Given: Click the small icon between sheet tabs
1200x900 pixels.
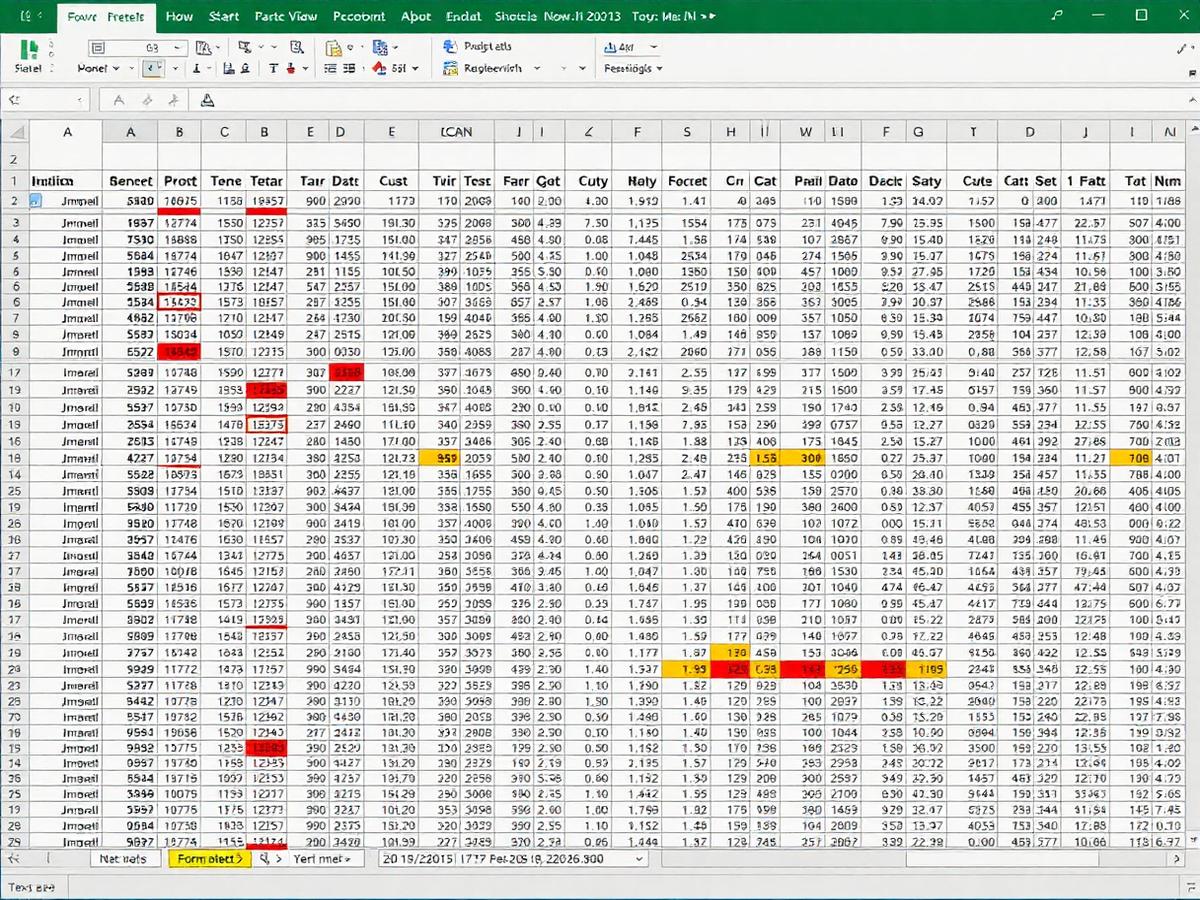Looking at the screenshot, I should 264,858.
